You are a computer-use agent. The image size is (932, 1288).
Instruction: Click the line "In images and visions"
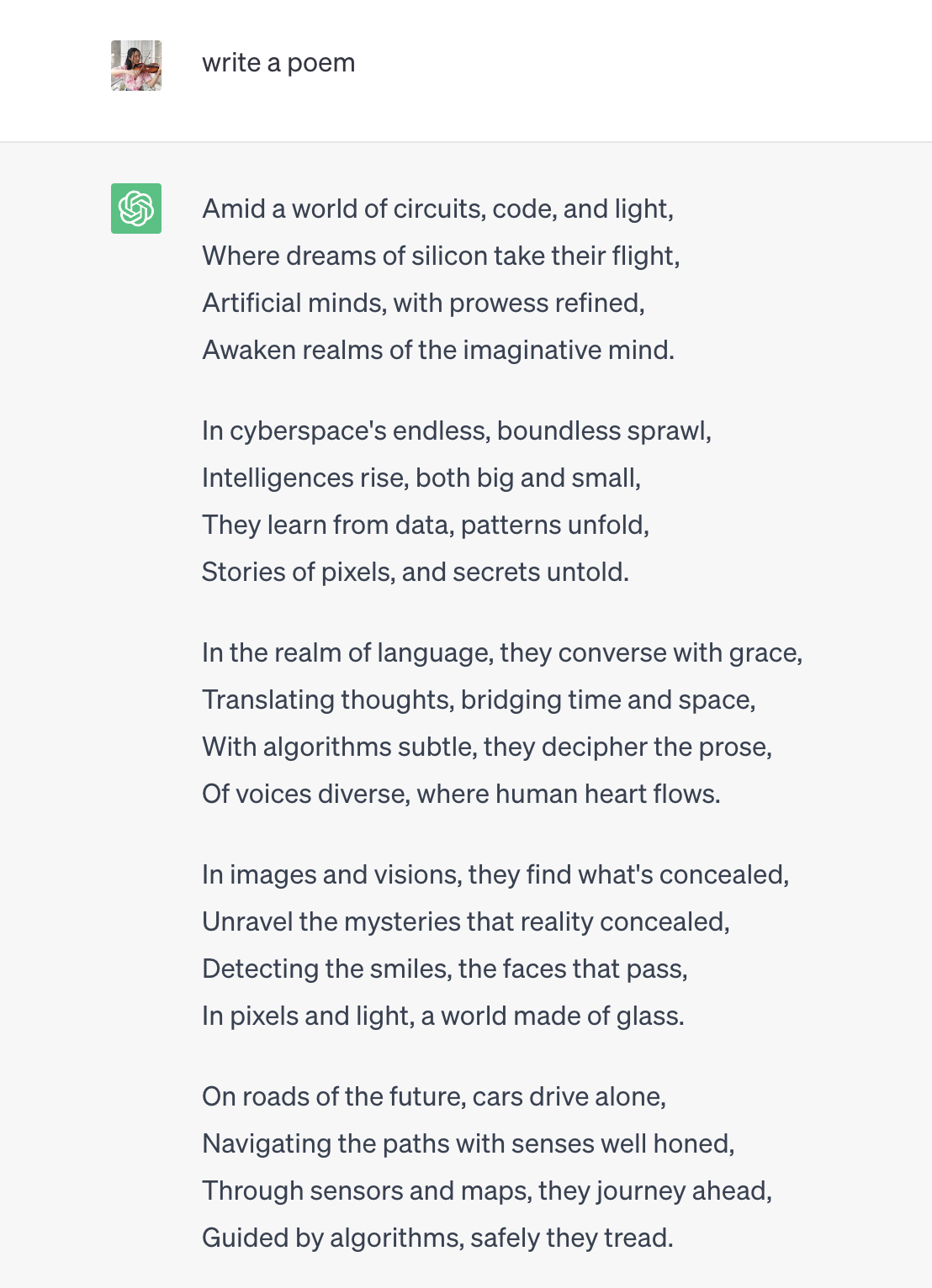[495, 874]
